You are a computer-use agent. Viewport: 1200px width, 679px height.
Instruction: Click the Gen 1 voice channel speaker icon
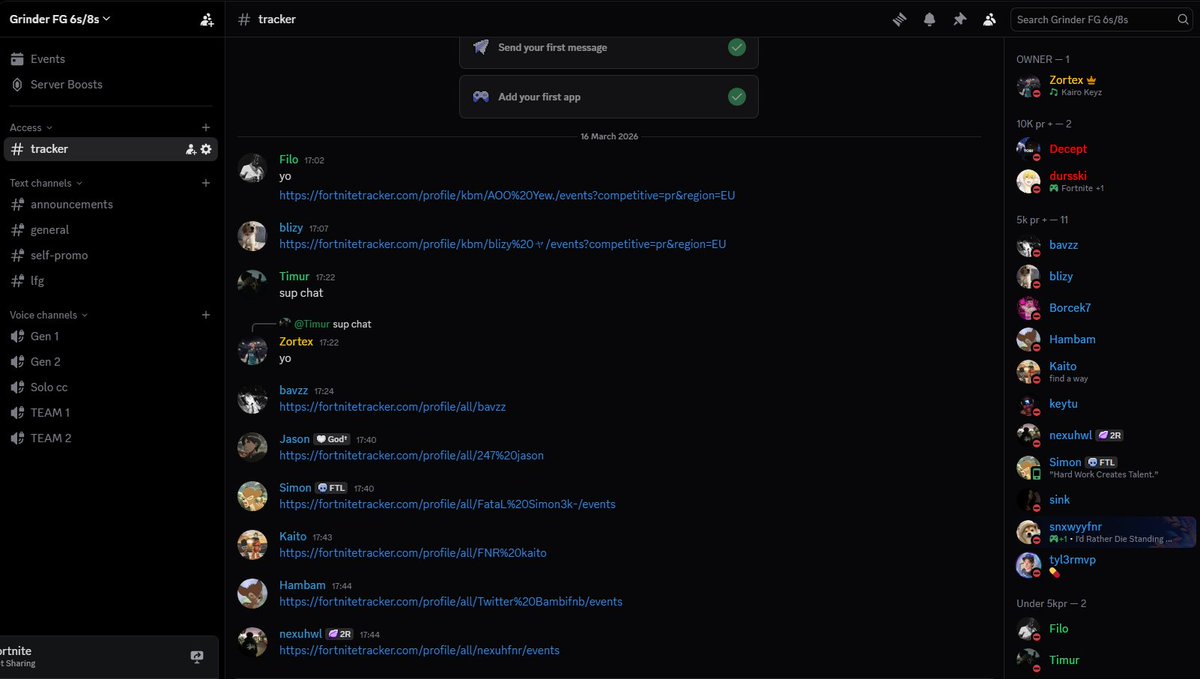click(x=17, y=336)
